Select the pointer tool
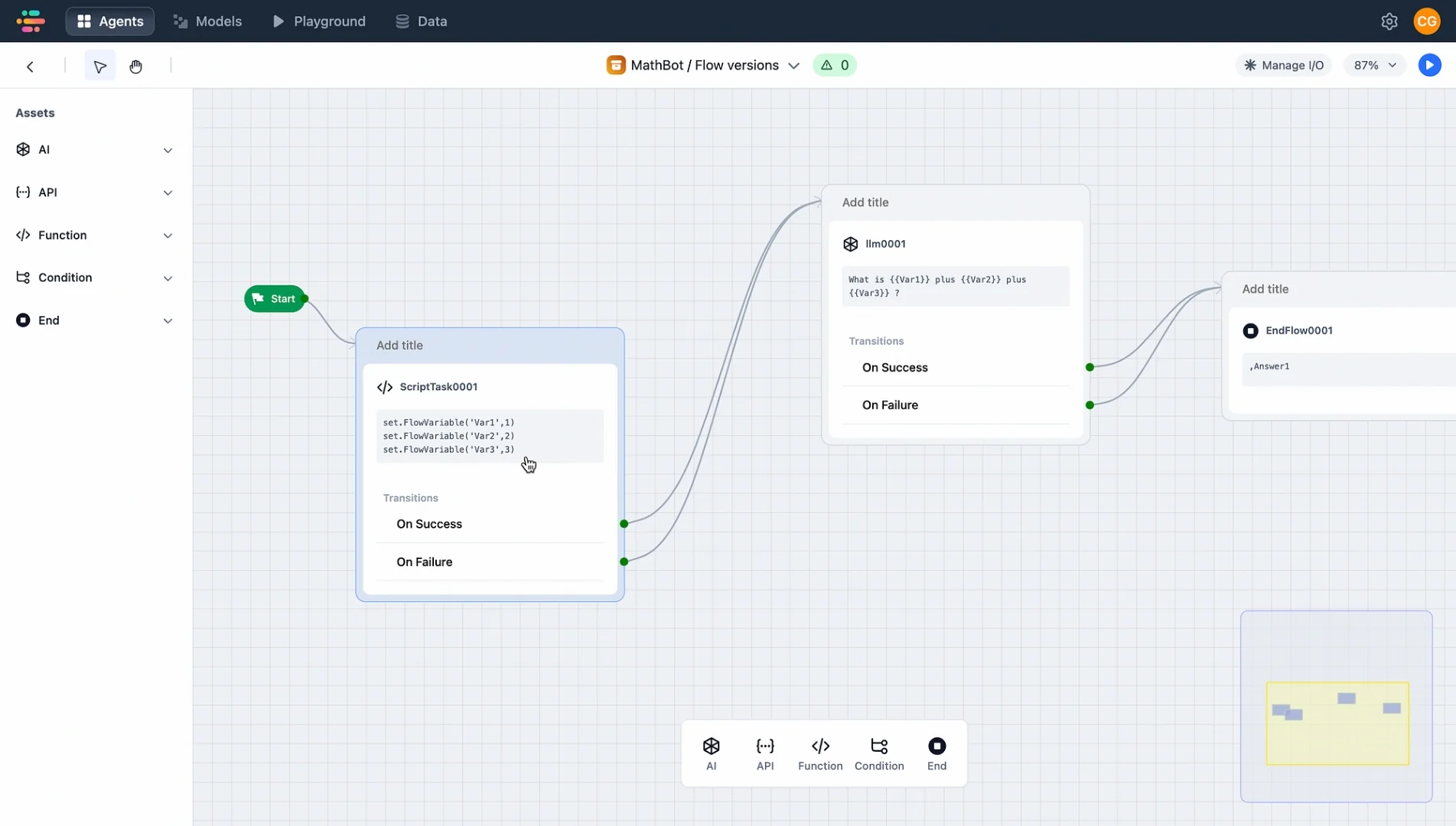Image resolution: width=1456 pixels, height=826 pixels. [x=99, y=66]
